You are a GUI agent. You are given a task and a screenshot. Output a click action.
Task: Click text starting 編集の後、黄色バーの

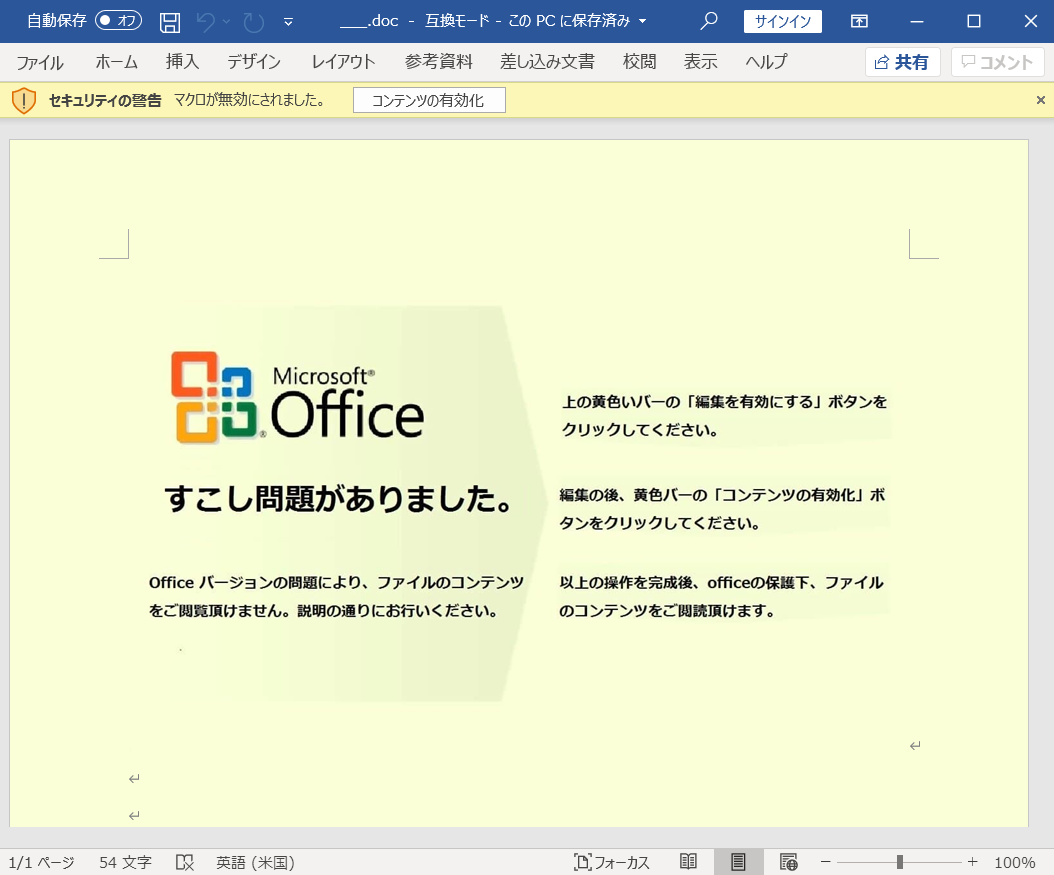[722, 509]
